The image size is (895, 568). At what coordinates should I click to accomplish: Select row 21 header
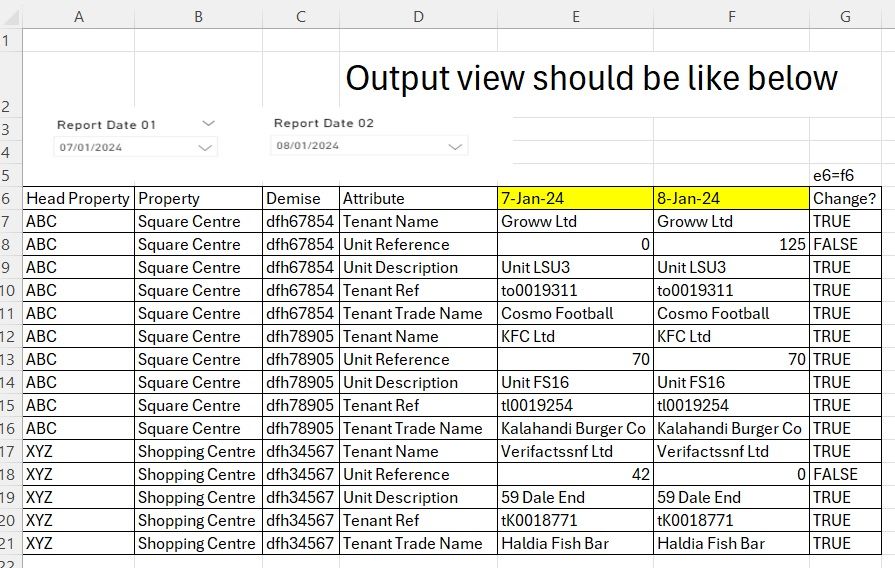click(11, 543)
